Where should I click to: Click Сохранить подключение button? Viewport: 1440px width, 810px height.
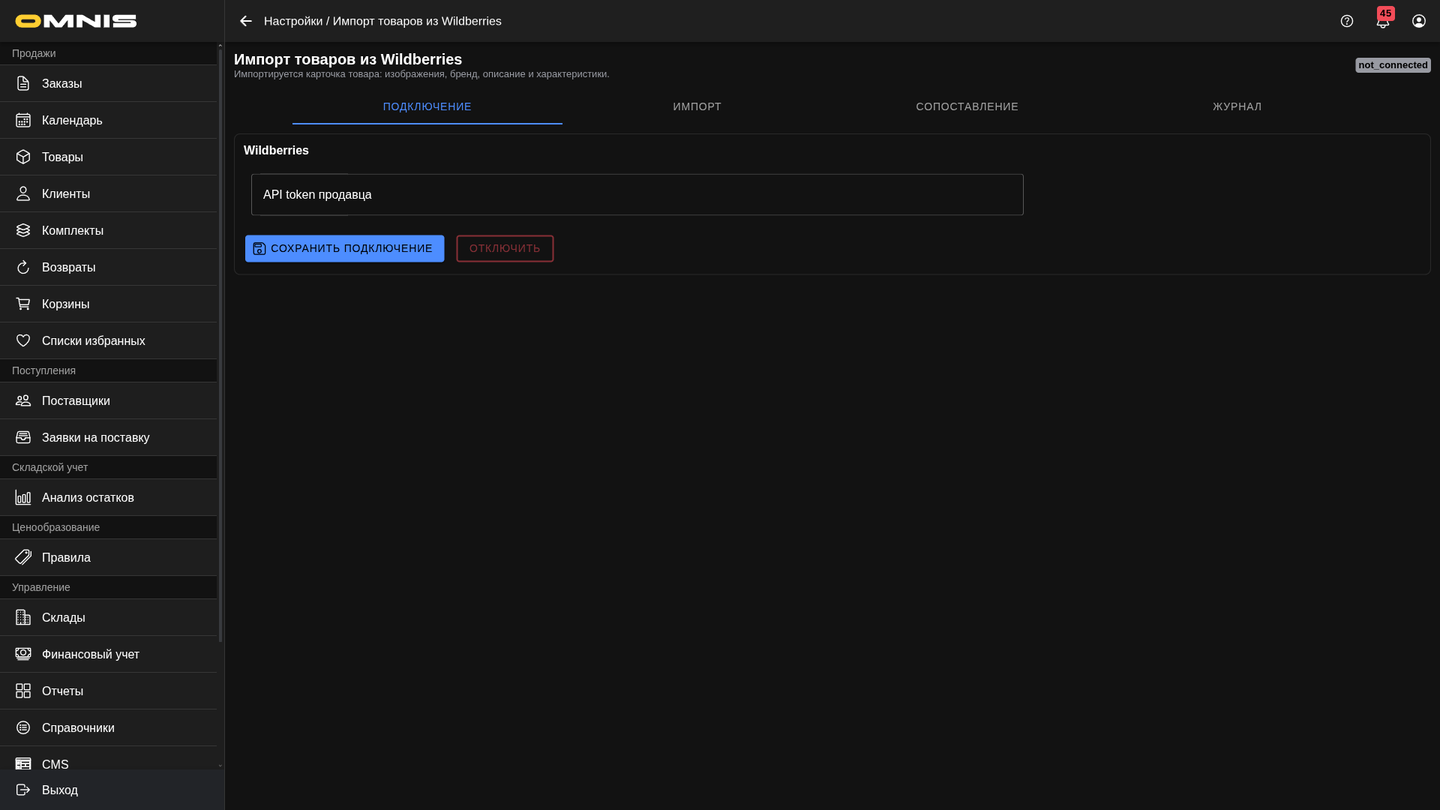(344, 248)
